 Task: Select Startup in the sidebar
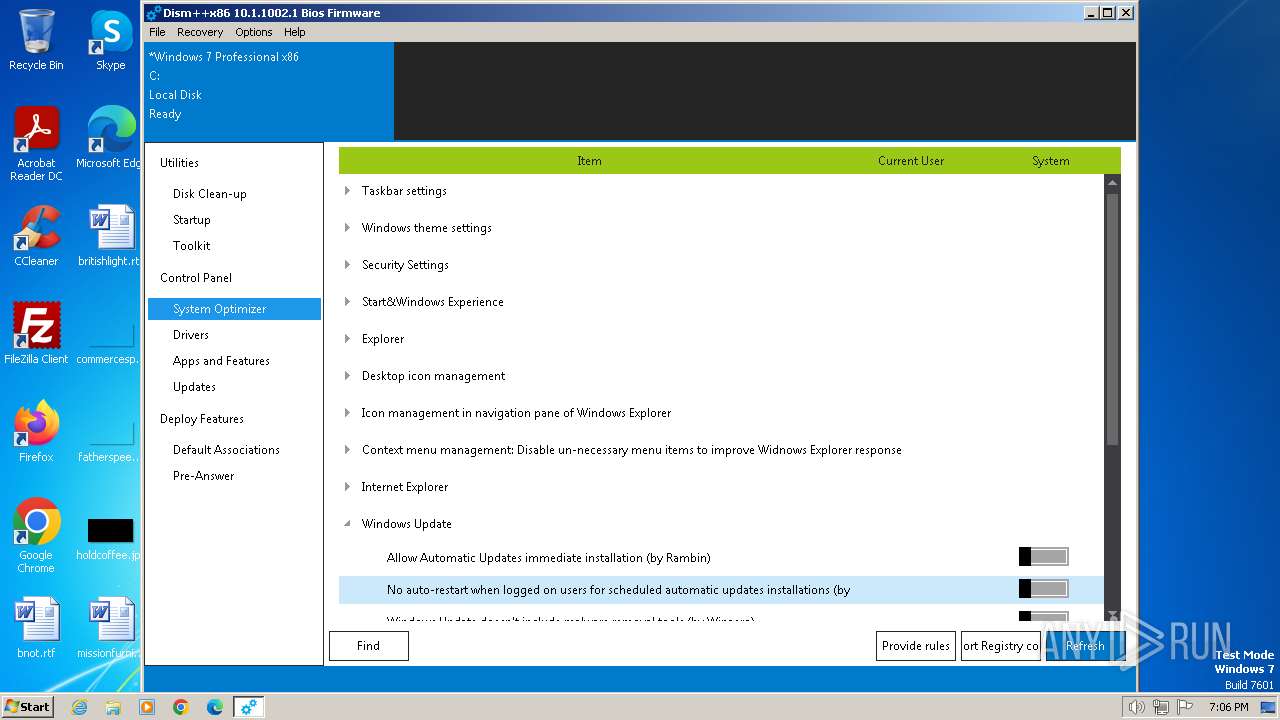coord(234,220)
